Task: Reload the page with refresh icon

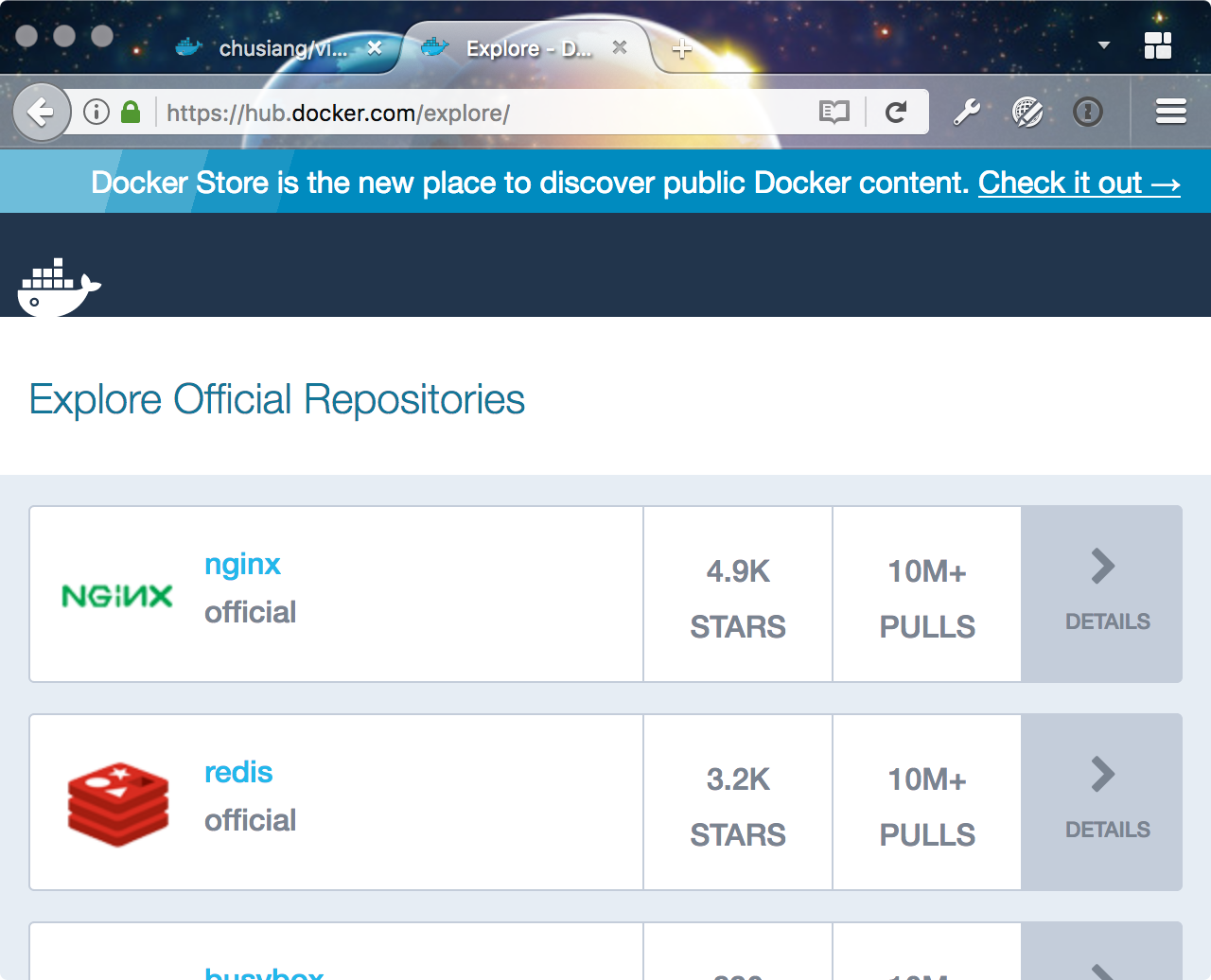Action: [x=896, y=113]
